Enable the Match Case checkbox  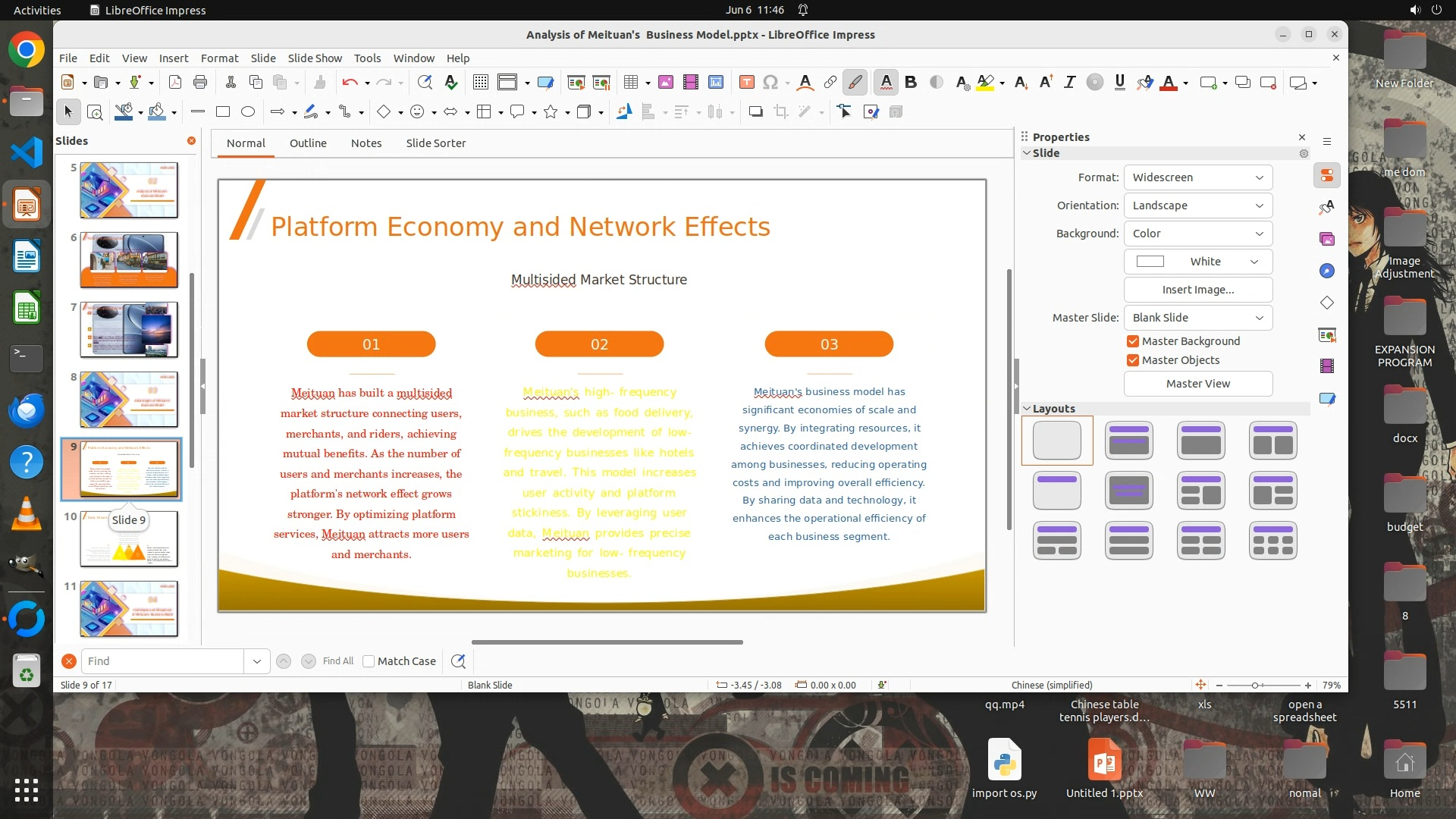[369, 661]
